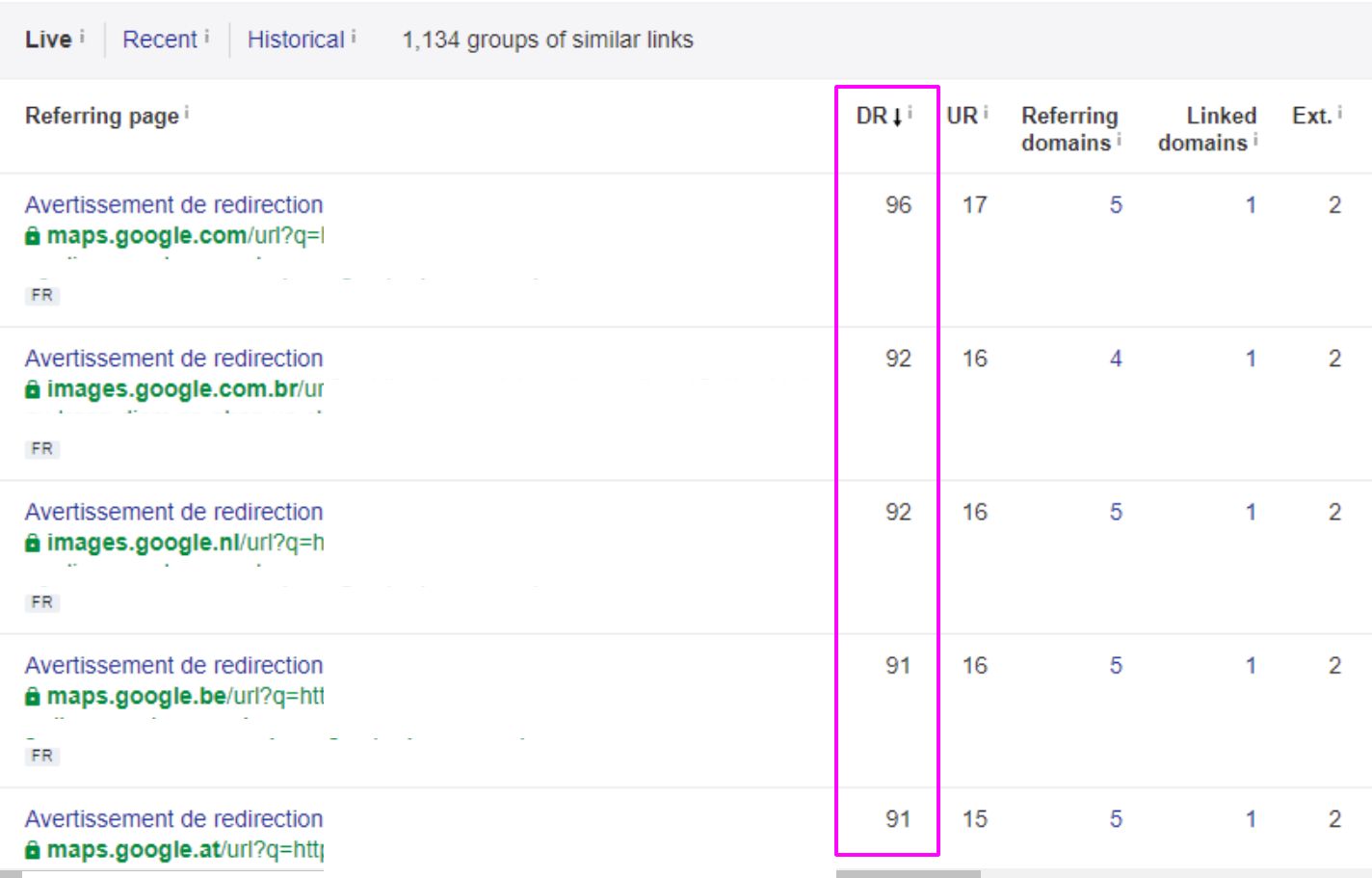
Task: Sort by the Ext. column header
Action: pos(1311,116)
